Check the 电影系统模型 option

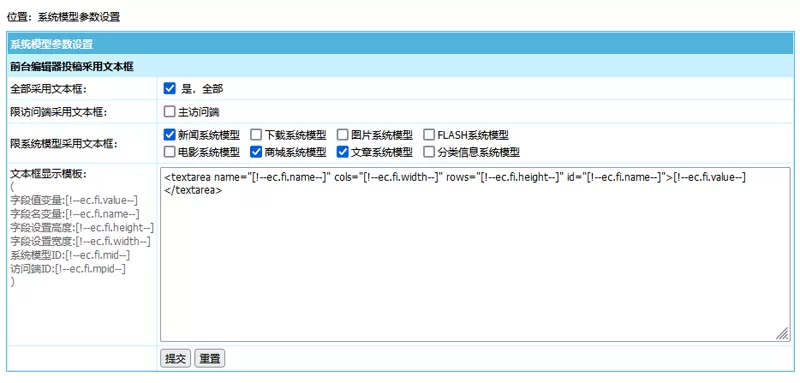pyautogui.click(x=169, y=151)
